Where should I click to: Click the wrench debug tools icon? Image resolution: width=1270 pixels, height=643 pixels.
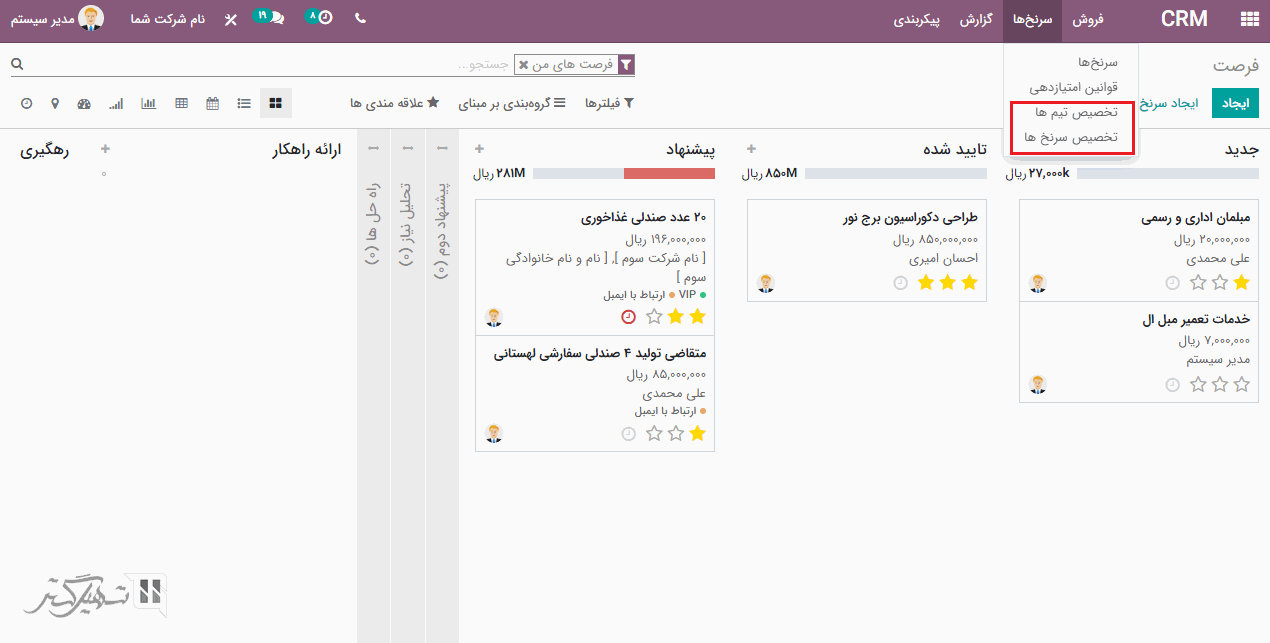point(230,19)
